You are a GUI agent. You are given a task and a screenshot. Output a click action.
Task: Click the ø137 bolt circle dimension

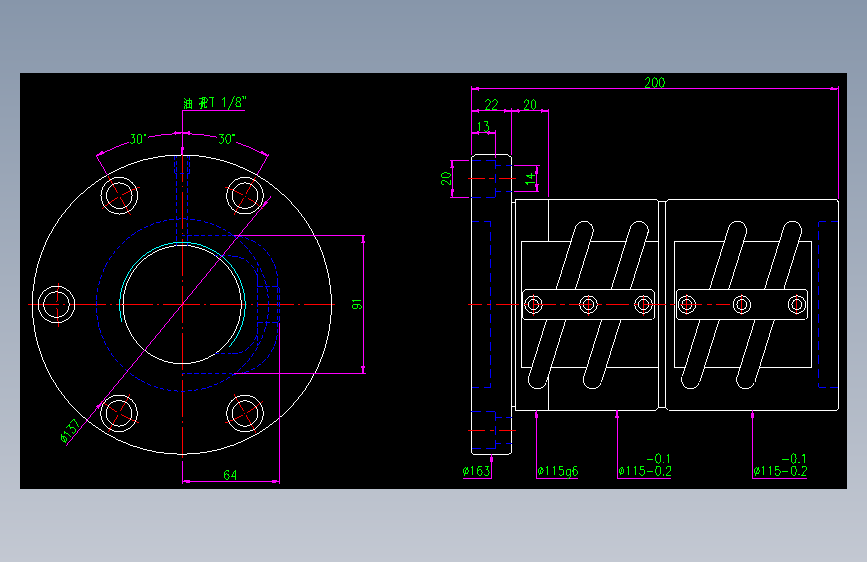(x=70, y=431)
